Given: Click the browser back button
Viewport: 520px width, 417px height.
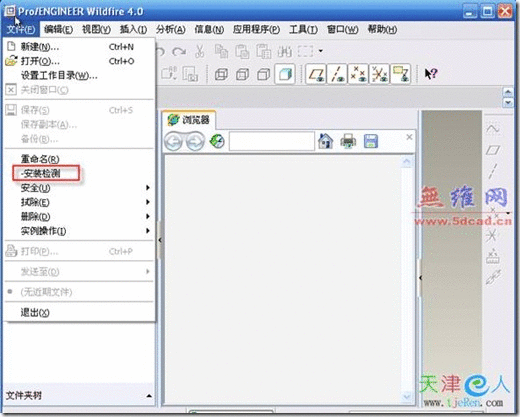Looking at the screenshot, I should (173, 142).
